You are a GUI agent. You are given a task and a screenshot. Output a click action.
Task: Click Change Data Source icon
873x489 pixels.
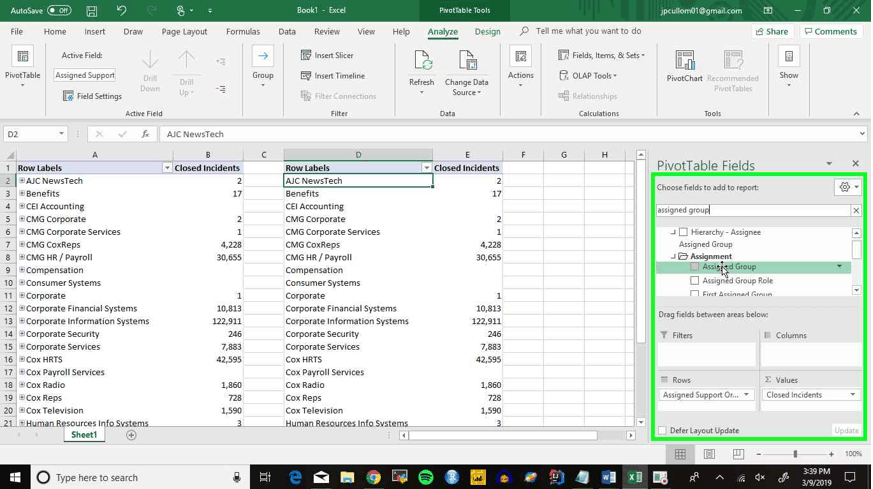(467, 61)
